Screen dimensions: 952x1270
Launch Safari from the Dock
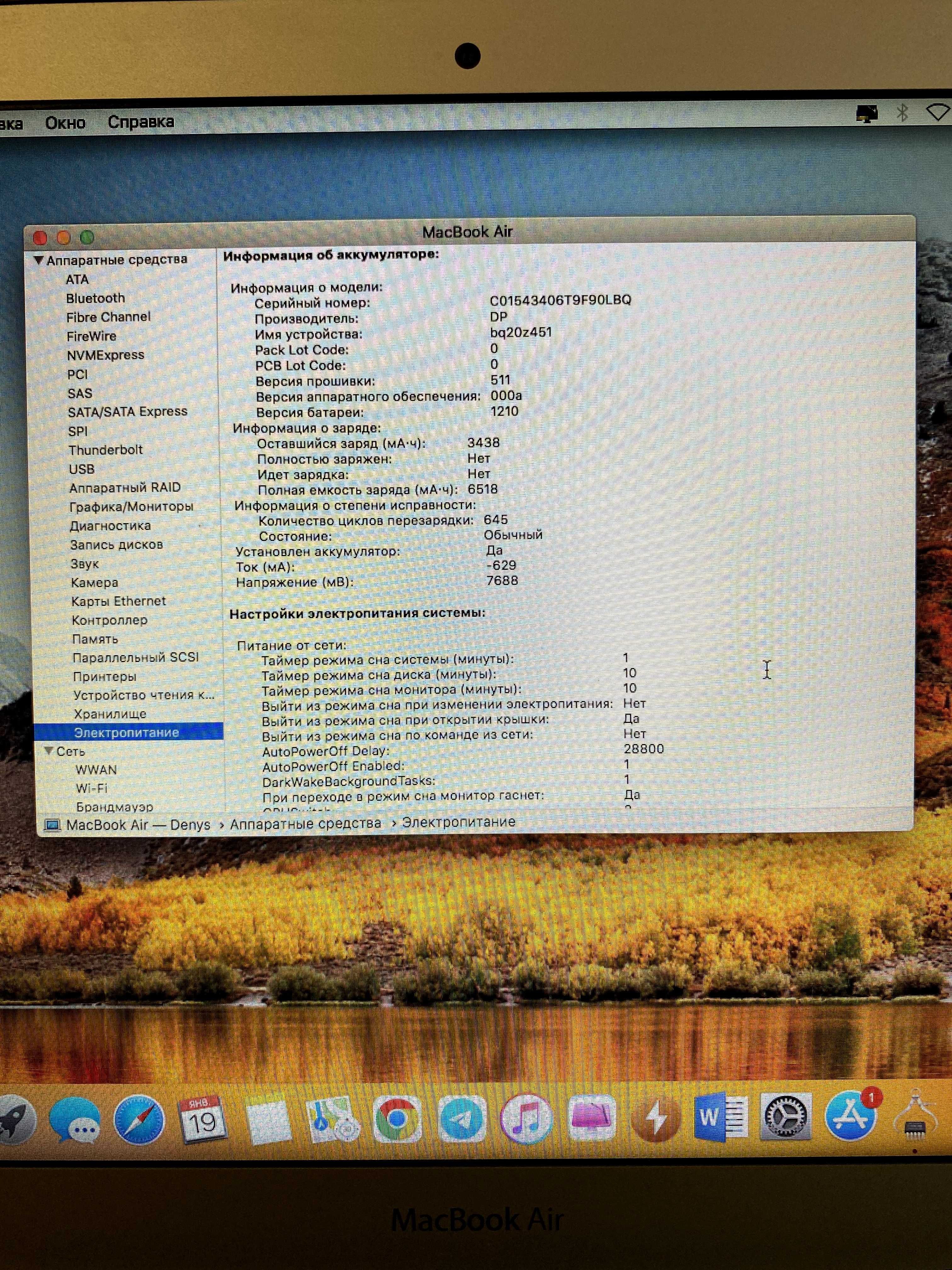[139, 1119]
